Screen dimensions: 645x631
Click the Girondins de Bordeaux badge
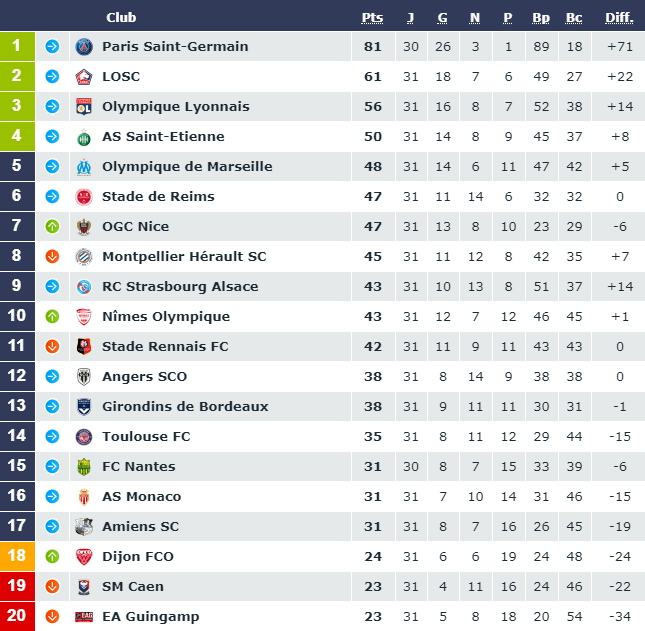coord(84,406)
